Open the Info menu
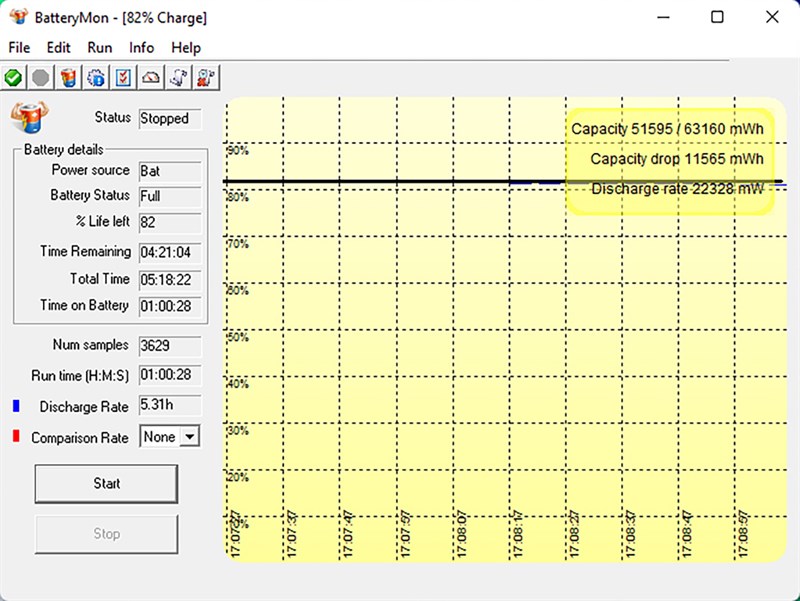Screen dimensions: 800x601 [142, 47]
